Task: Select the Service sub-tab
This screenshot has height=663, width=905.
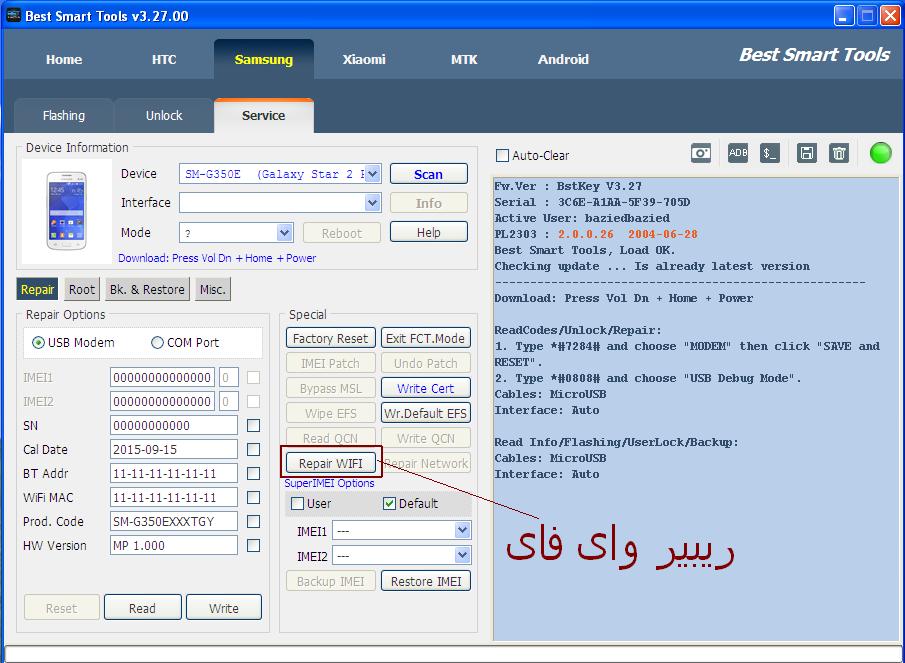Action: 264,115
